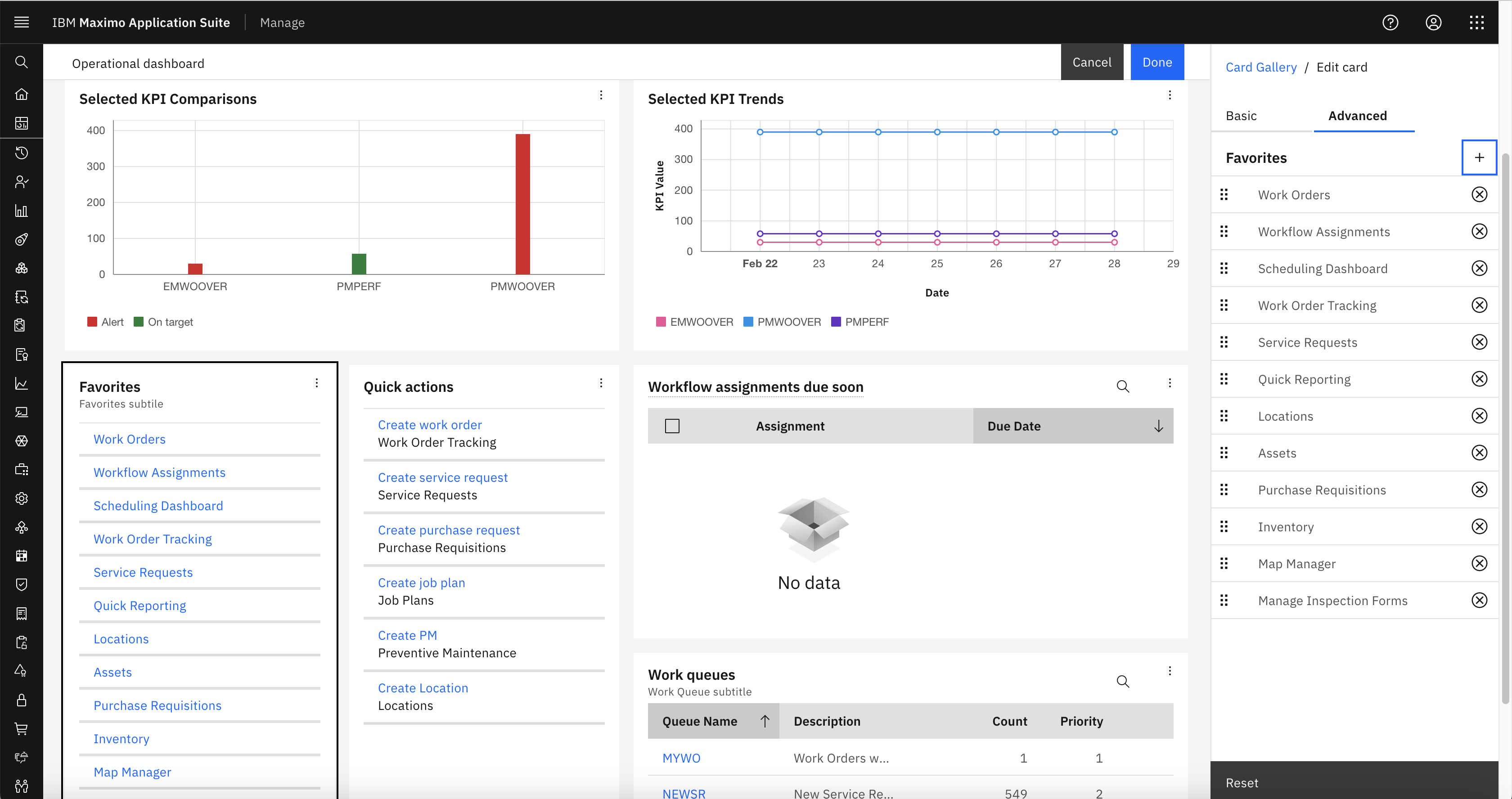1512x799 pixels.
Task: Search in Workflow assignments due soon card
Action: point(1122,386)
